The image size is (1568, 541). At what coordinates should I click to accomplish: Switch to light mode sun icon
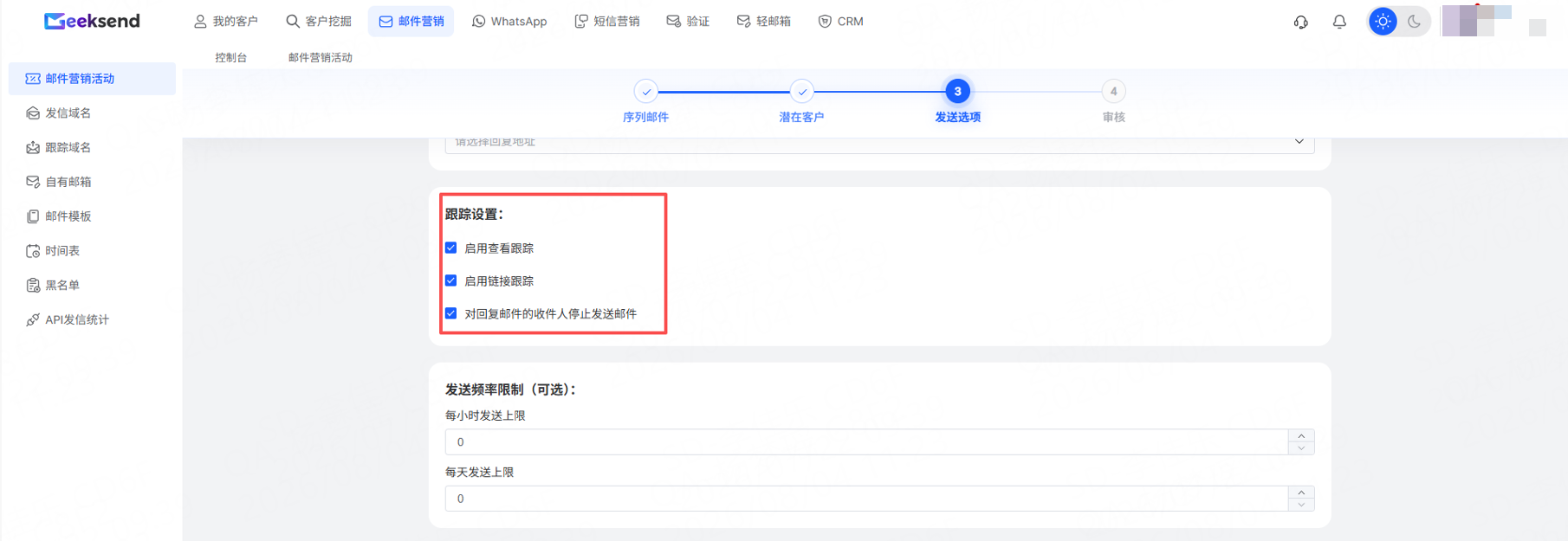[x=1383, y=22]
